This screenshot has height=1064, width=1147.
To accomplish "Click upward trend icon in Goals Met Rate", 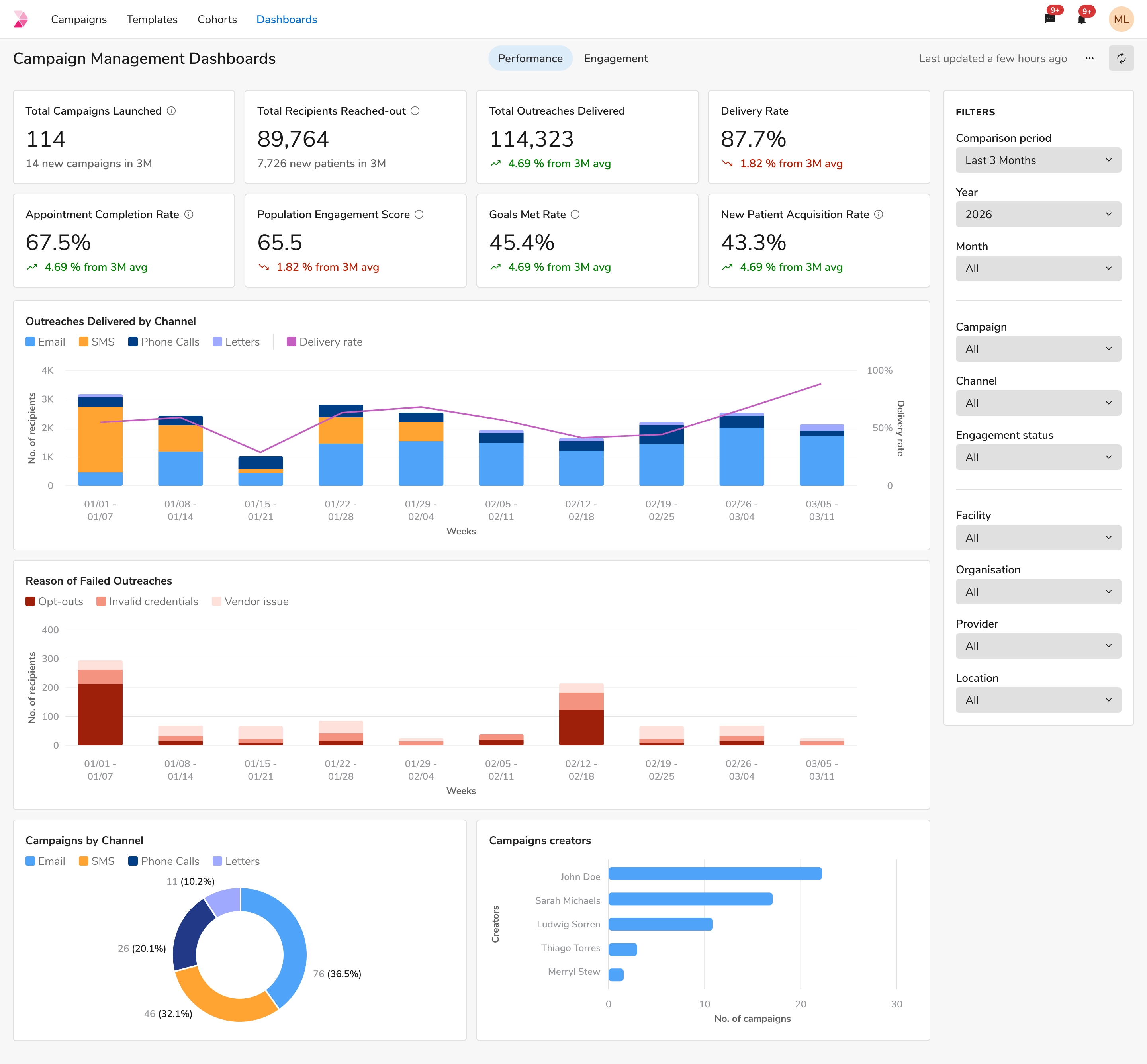I will pyautogui.click(x=495, y=267).
